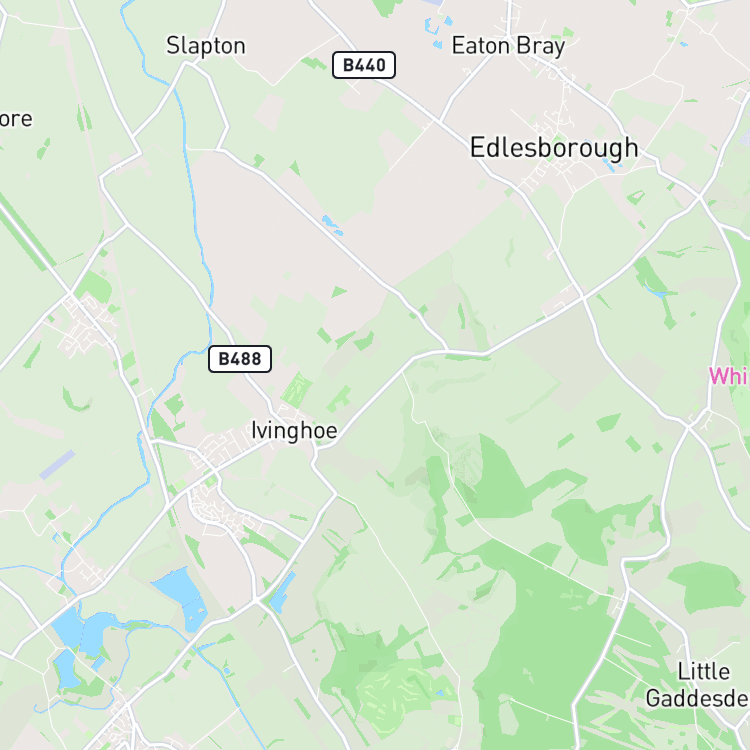Screen dimensions: 750x750
Task: Select the Slapton village label
Action: coord(206,46)
